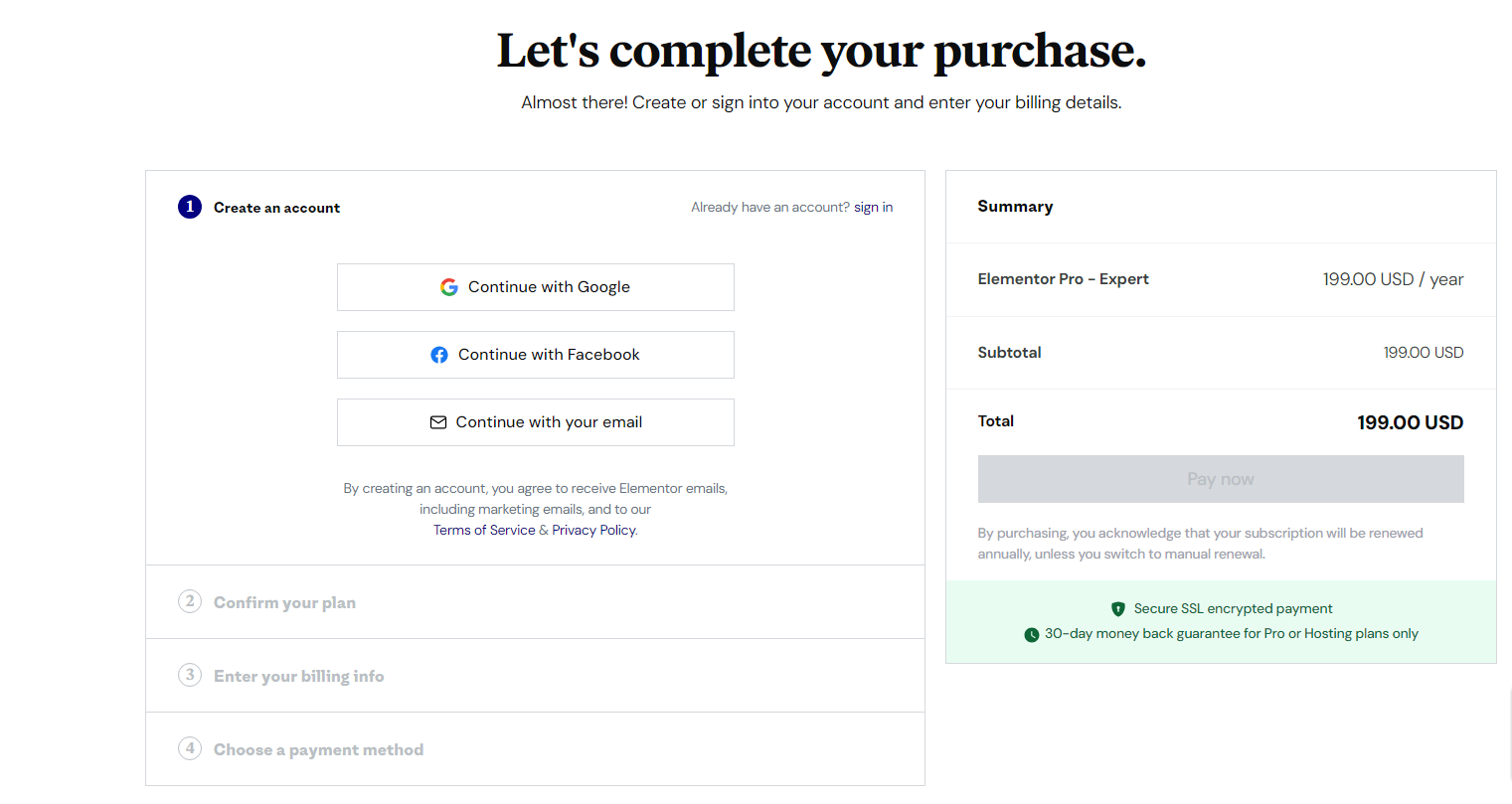Continue with your email button
This screenshot has height=804, width=1512.
(535, 422)
